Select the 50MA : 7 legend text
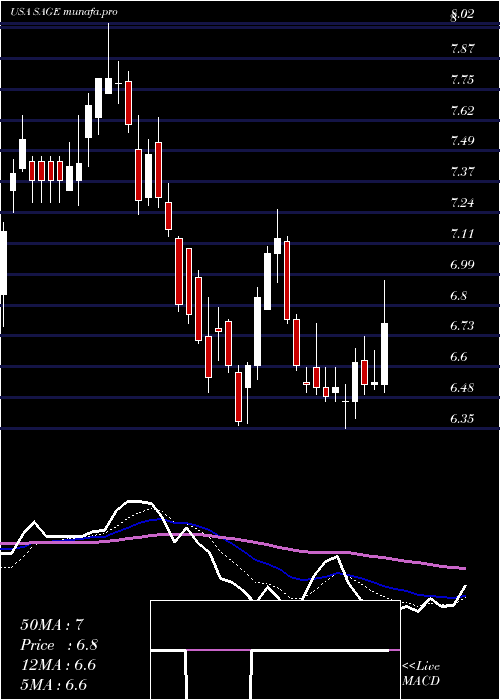Viewport: 500px width, 700px height. pos(52,625)
